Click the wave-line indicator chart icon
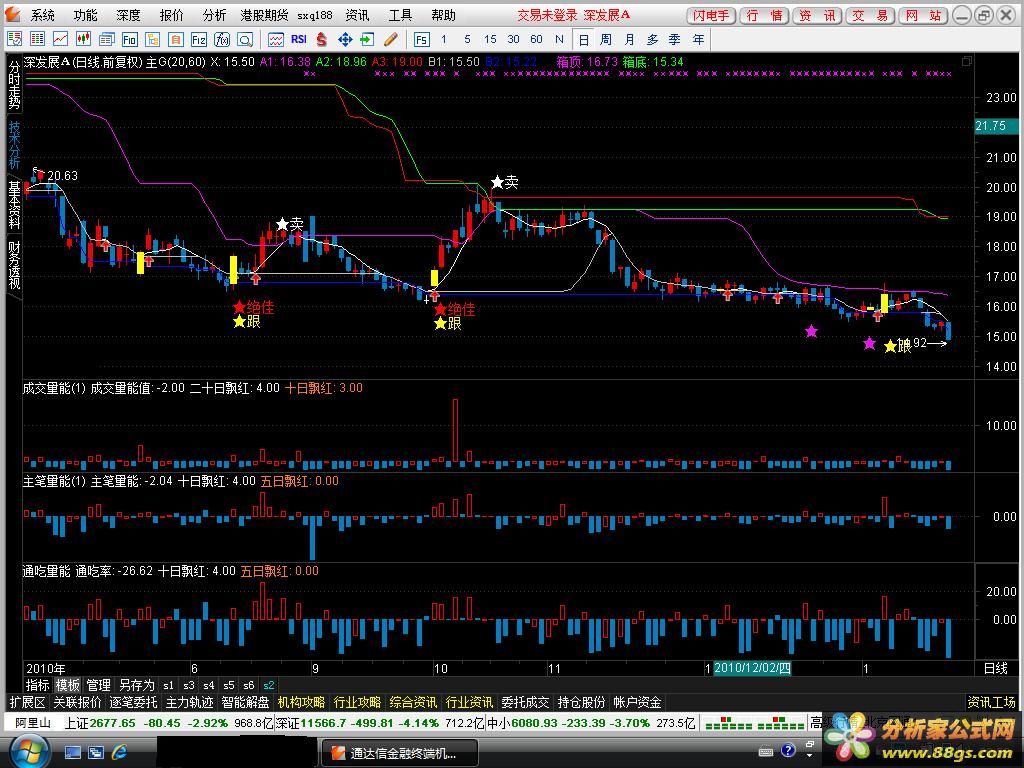Image resolution: width=1024 pixels, height=768 pixels. point(276,39)
